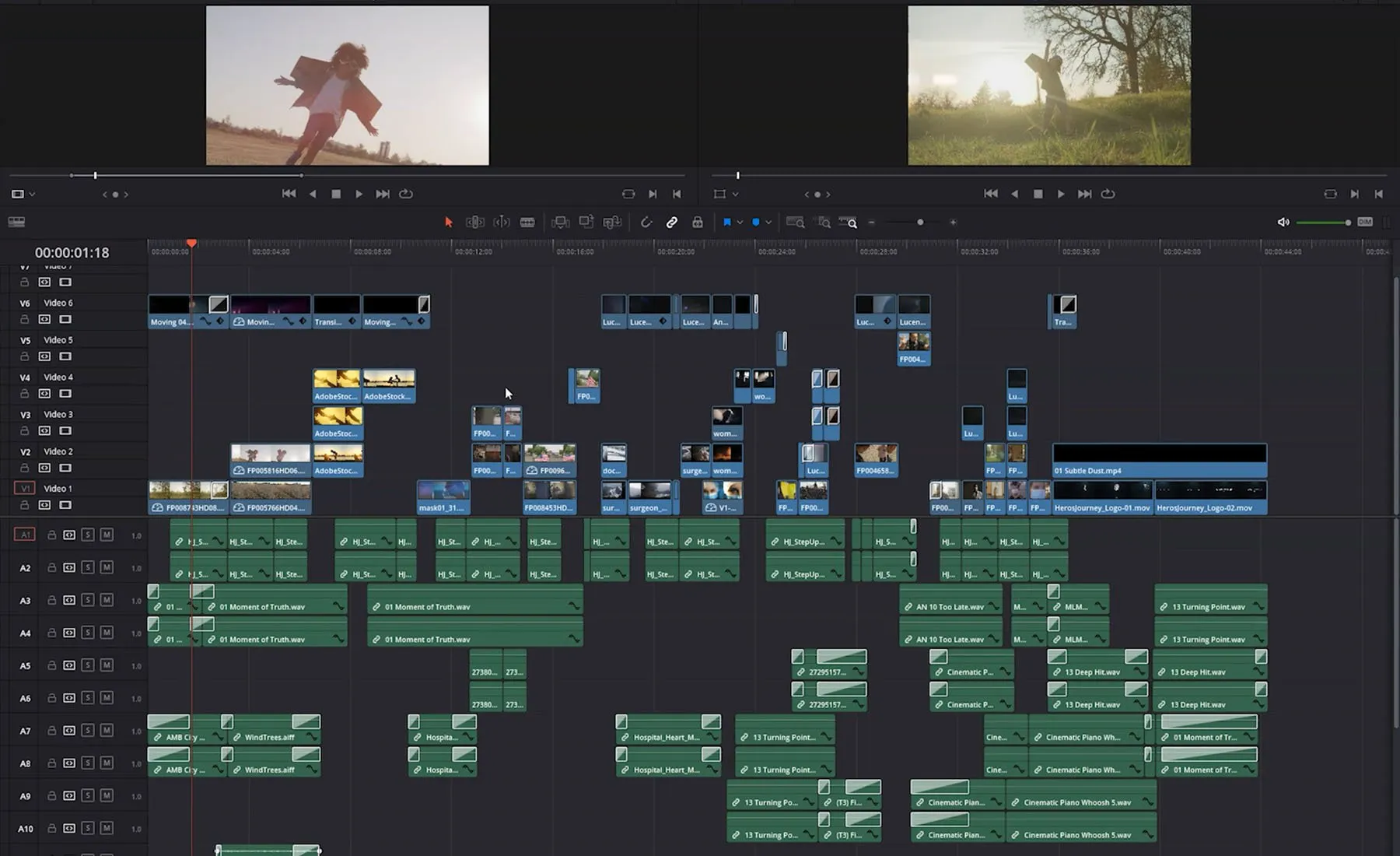Image resolution: width=1400 pixels, height=856 pixels.
Task: Play reverse in the timeline viewer
Action: 1014,194
